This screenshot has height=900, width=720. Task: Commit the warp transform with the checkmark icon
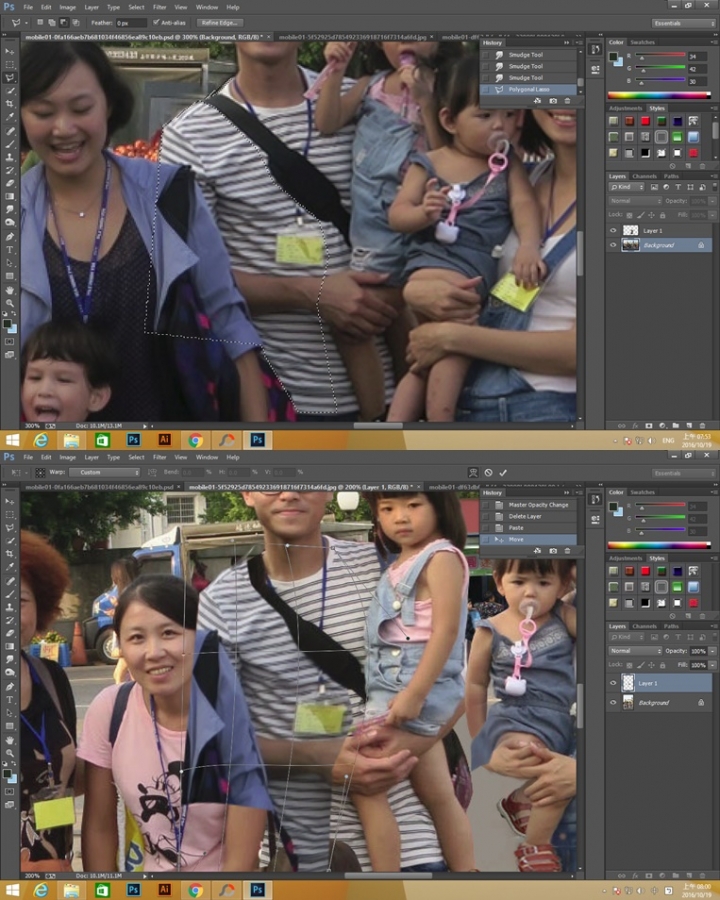[503, 472]
